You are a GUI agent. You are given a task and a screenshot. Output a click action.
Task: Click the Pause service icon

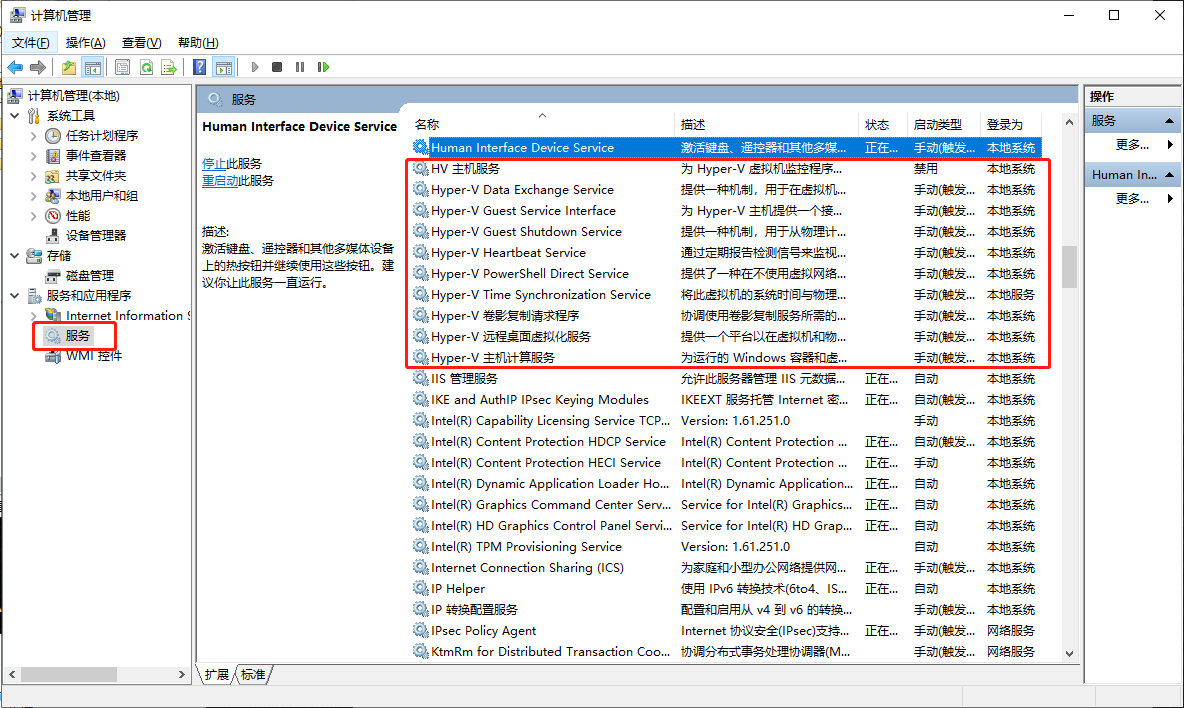(300, 67)
